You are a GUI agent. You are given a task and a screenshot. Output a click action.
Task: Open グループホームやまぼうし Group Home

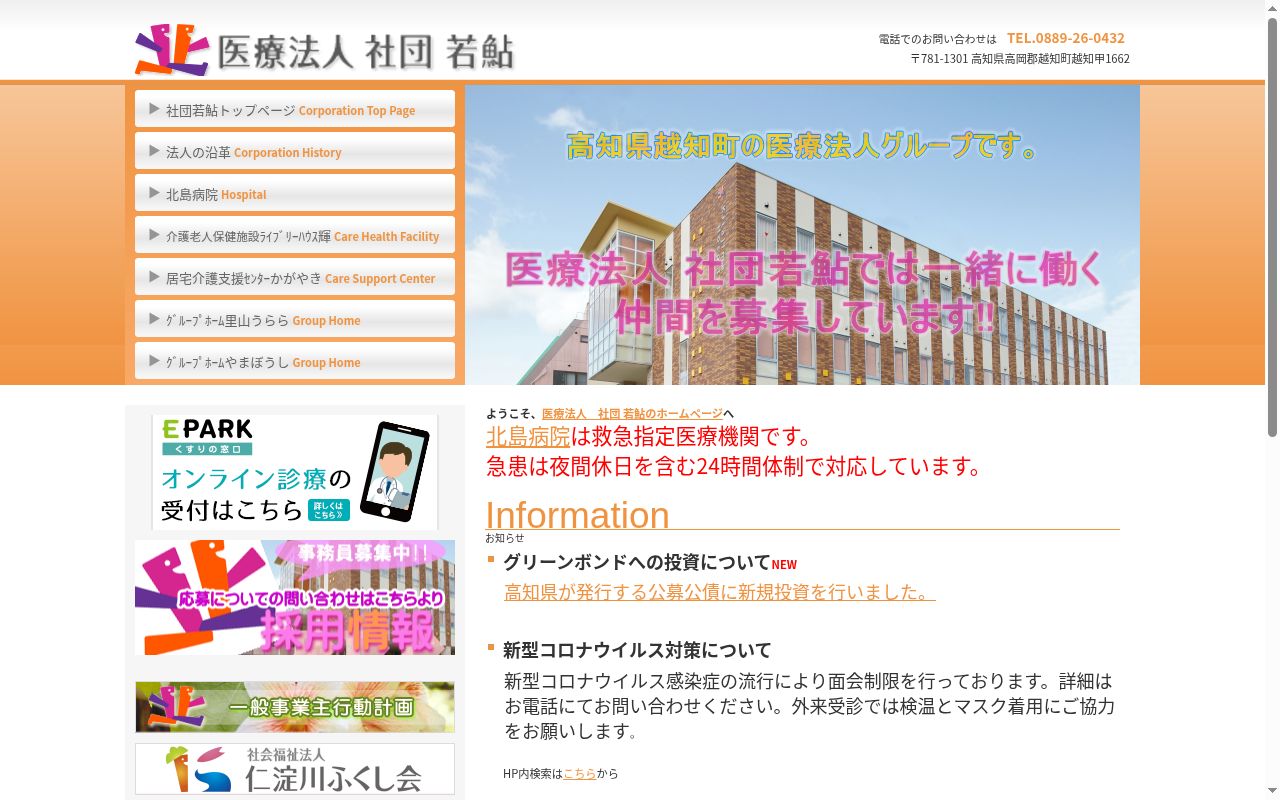295,362
